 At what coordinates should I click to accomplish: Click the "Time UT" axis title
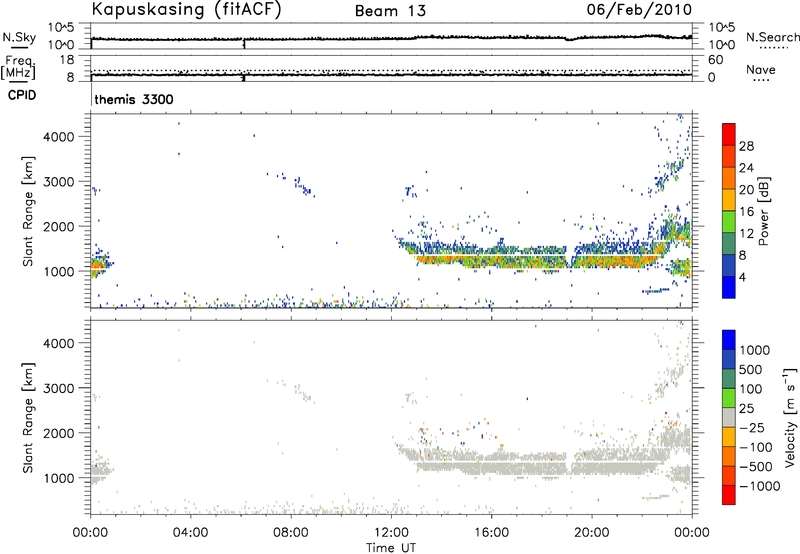pyautogui.click(x=391, y=548)
